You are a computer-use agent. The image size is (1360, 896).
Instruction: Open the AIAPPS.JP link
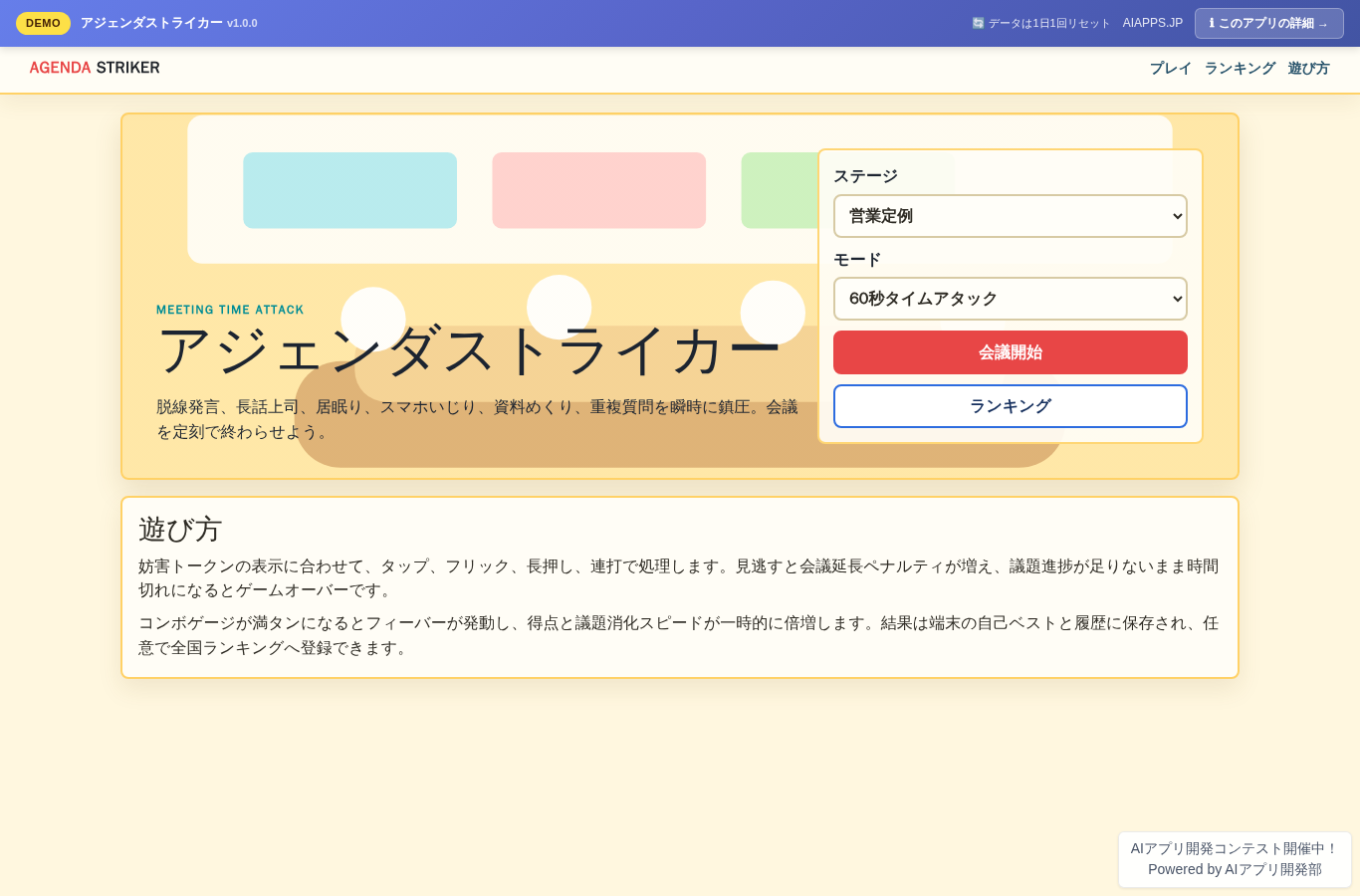[1153, 23]
